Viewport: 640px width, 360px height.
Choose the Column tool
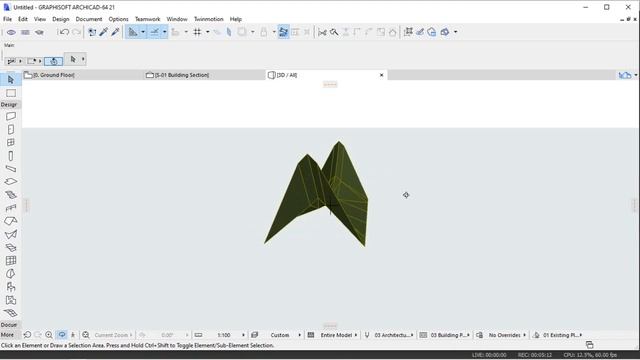pyautogui.click(x=11, y=156)
